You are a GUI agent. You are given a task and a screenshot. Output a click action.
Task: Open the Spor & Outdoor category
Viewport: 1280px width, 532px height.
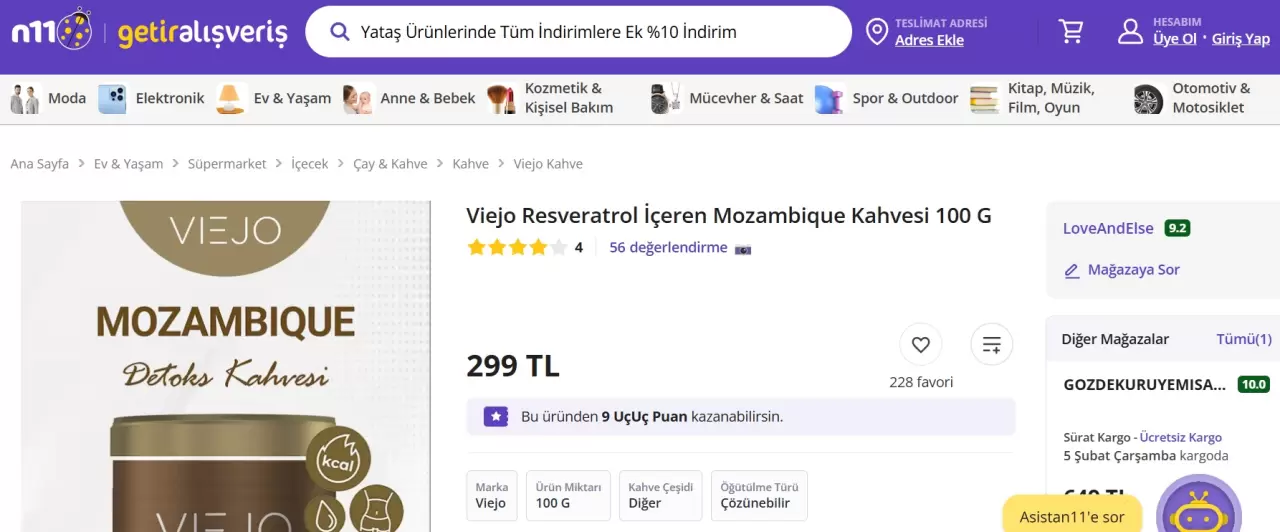click(x=886, y=98)
